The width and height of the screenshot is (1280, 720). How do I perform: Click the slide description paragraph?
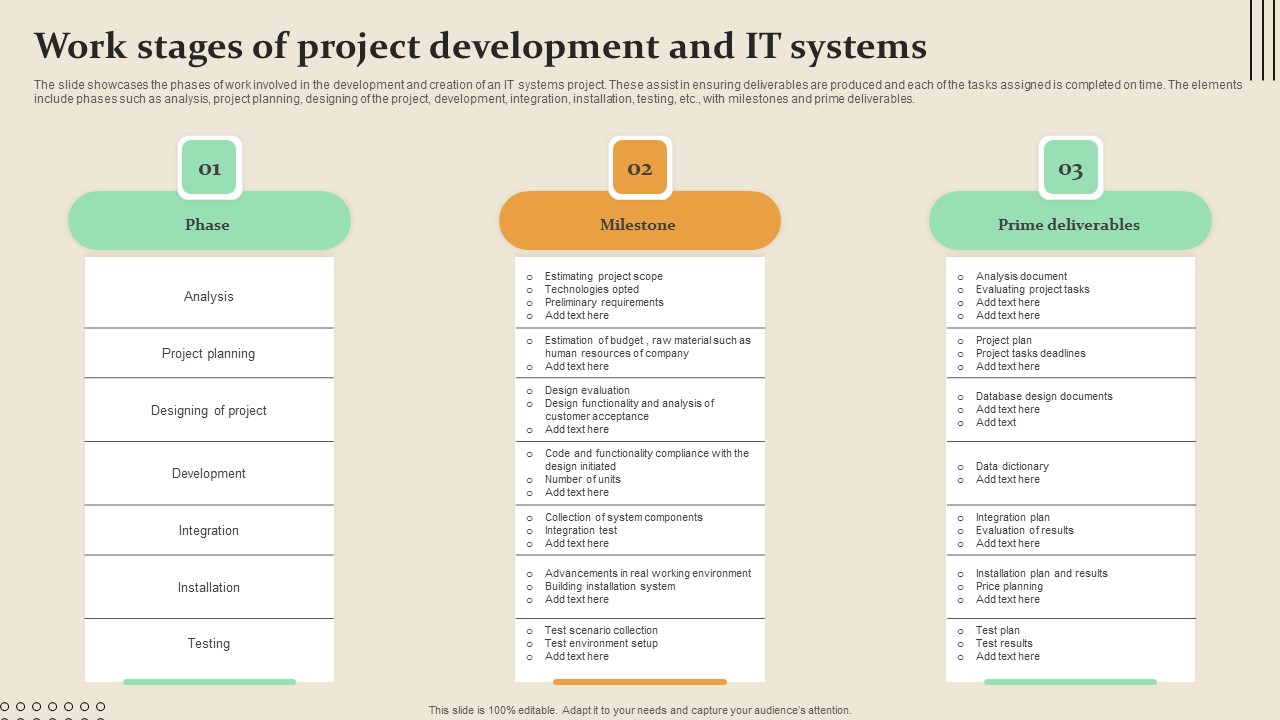pyautogui.click(x=638, y=92)
